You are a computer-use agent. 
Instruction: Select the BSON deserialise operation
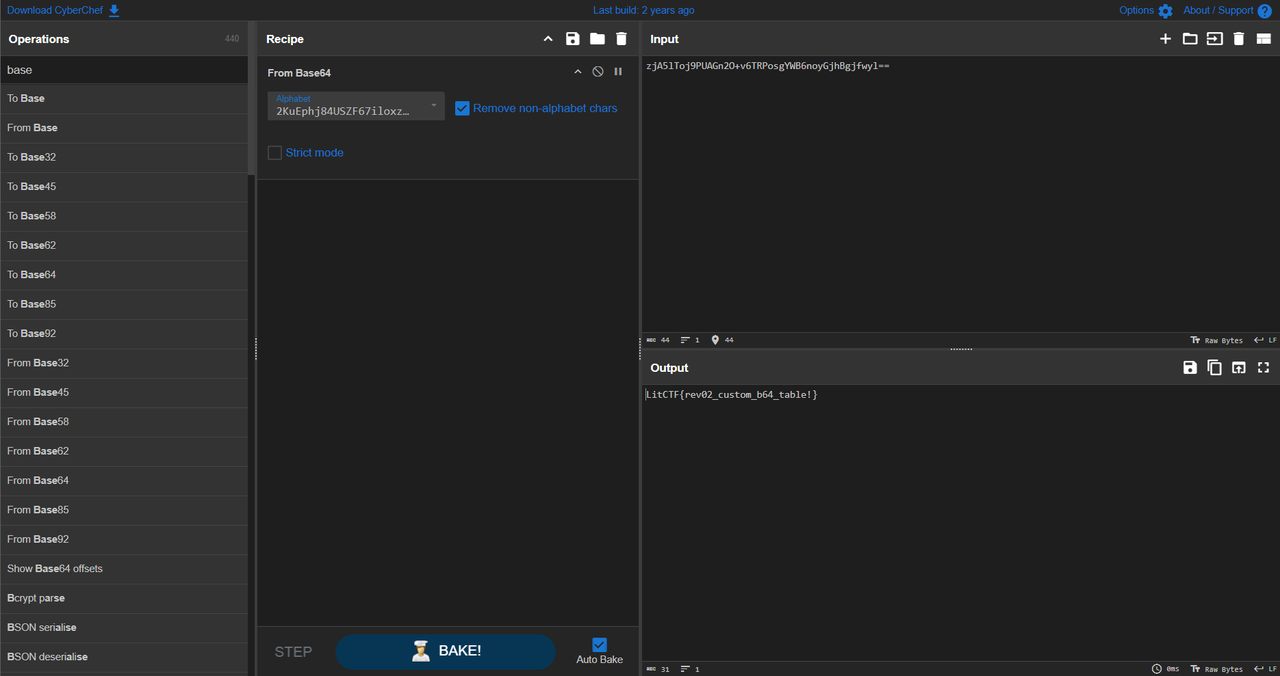(x=124, y=657)
